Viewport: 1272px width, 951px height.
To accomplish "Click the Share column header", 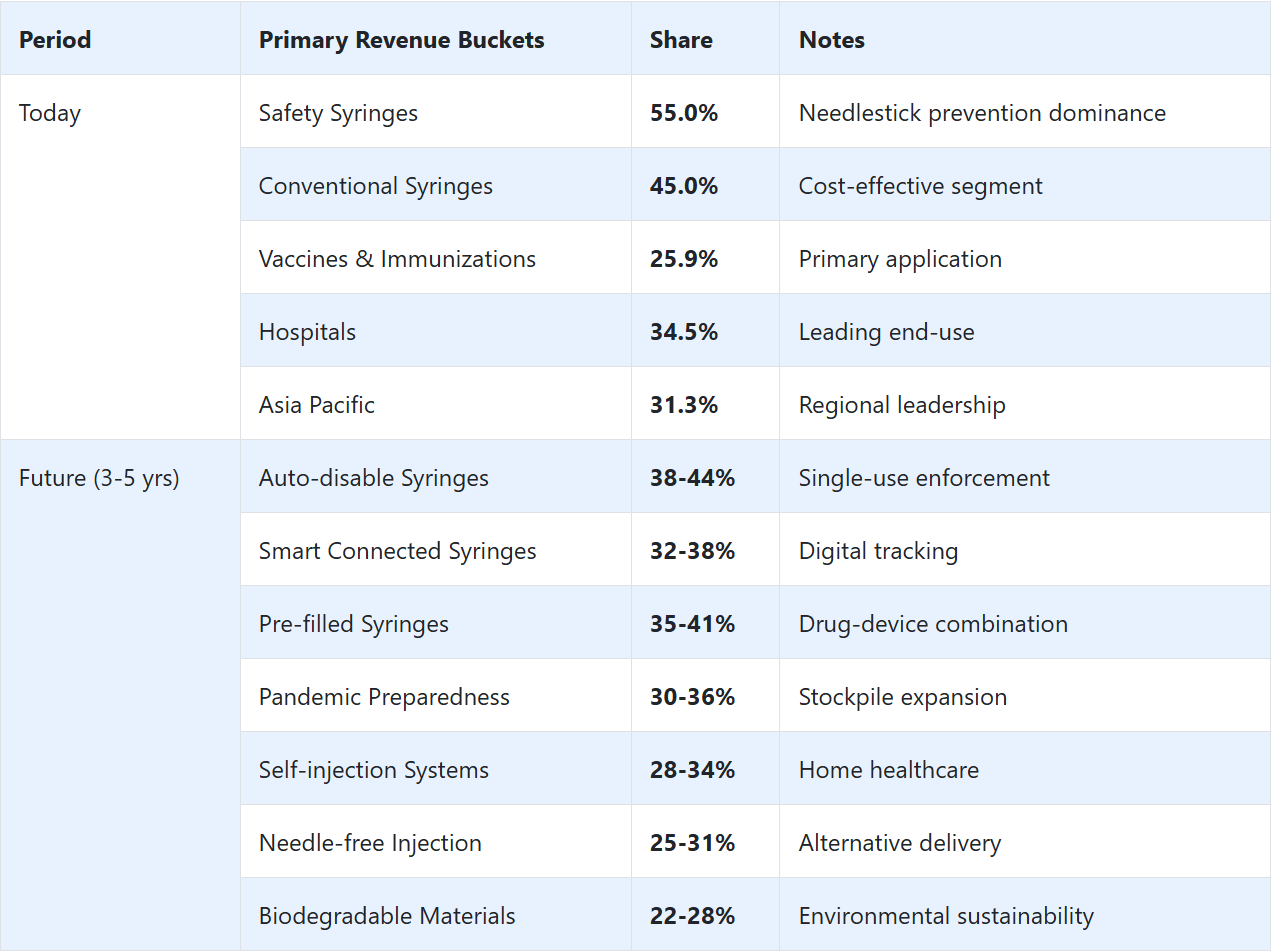I will click(681, 40).
